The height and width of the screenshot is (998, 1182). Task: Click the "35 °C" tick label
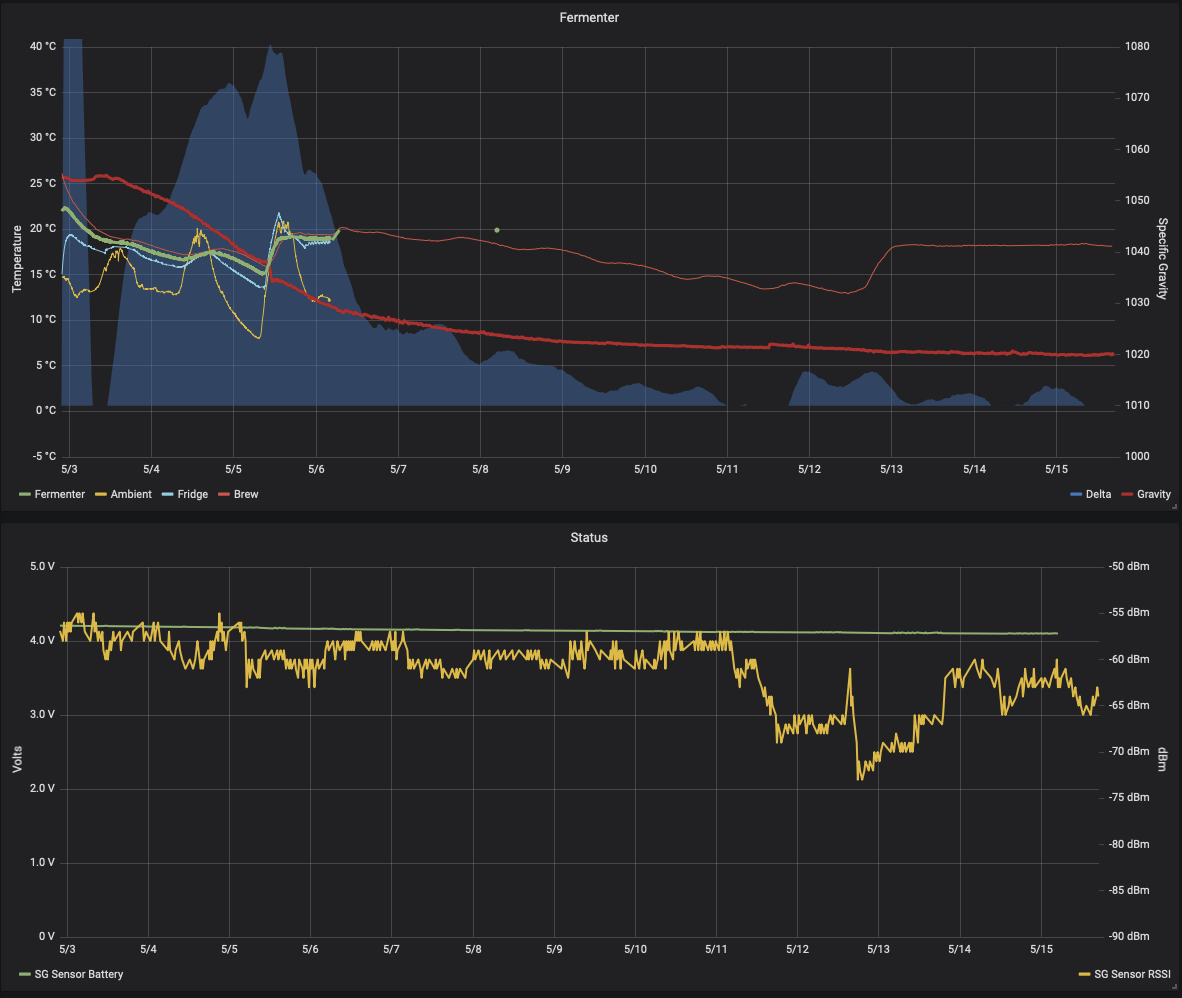pyautogui.click(x=43, y=92)
